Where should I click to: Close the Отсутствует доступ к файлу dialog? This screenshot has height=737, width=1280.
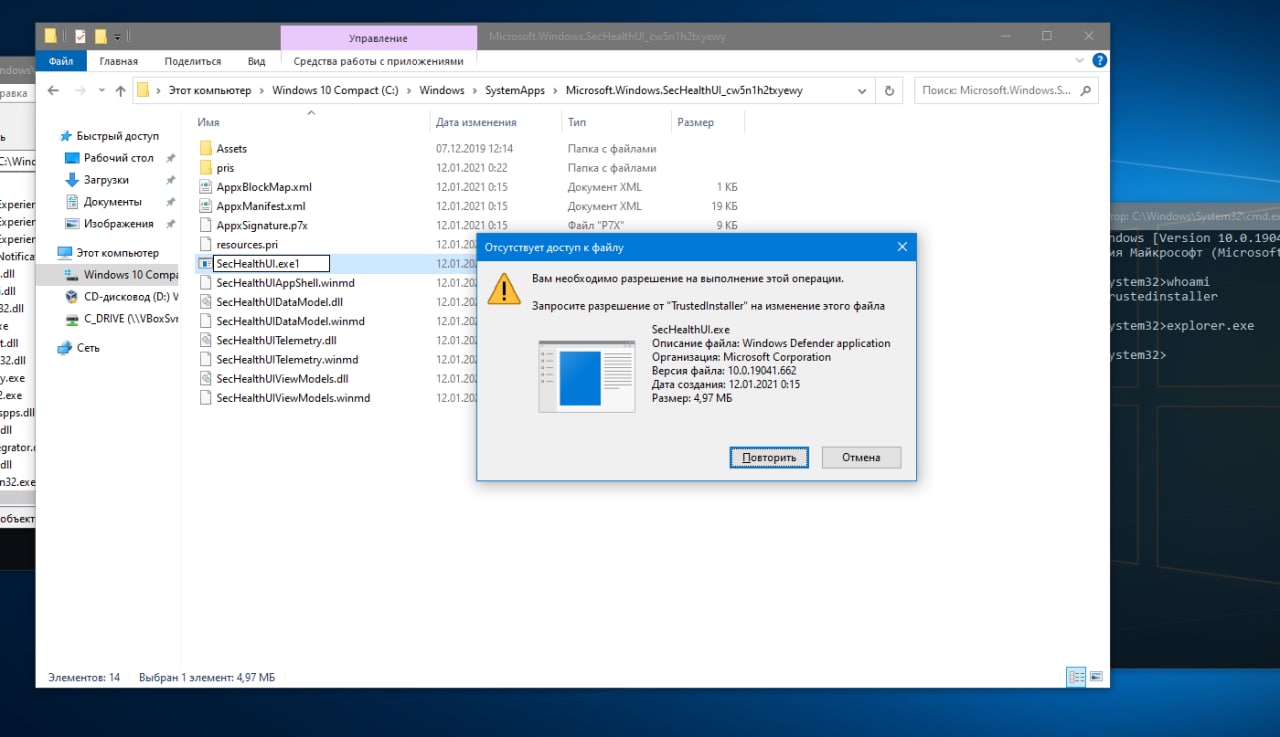(x=901, y=246)
